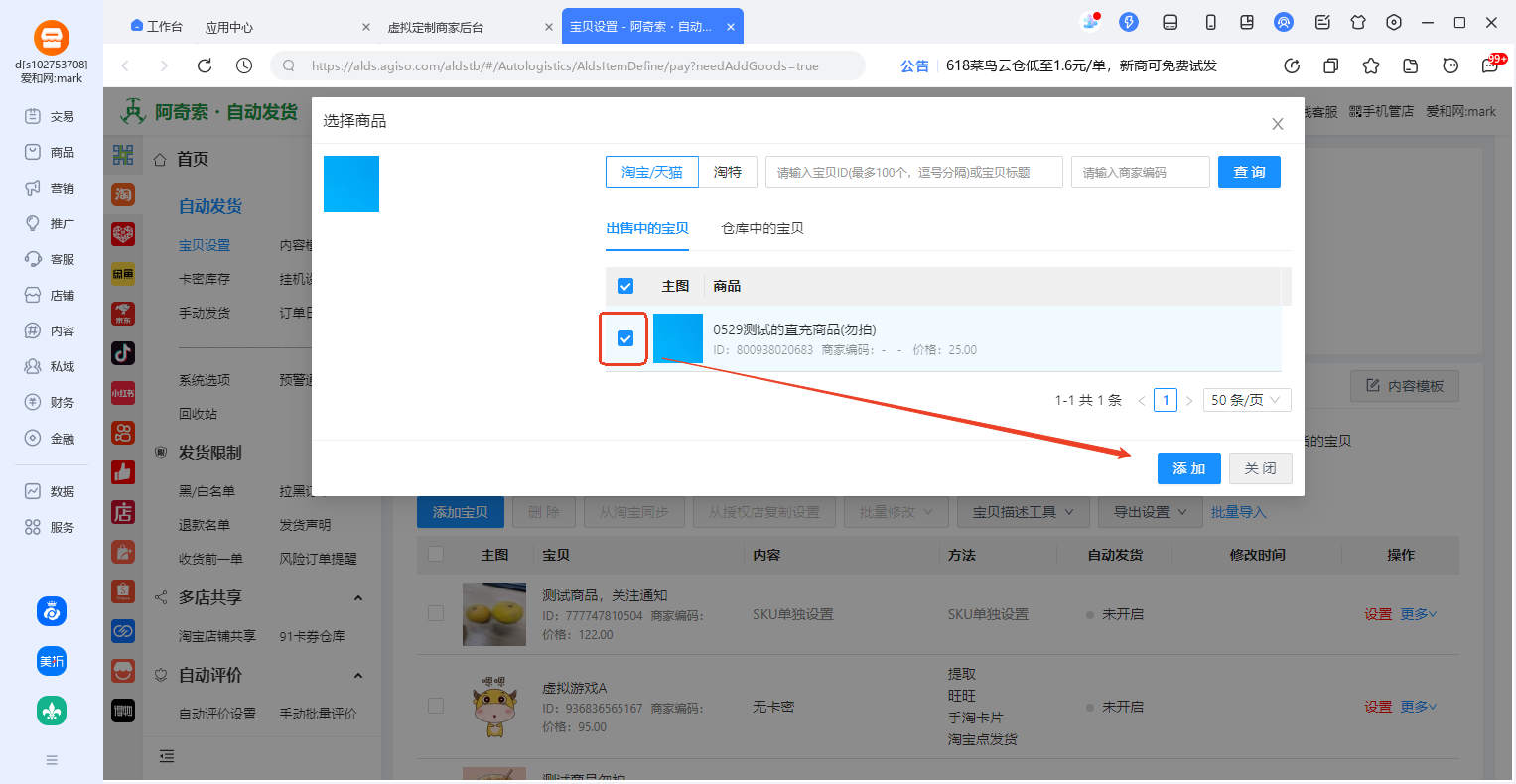Screen dimensions: 1516x784
Task: Click the 添加宝贝 button behind dialog
Action: point(461,512)
